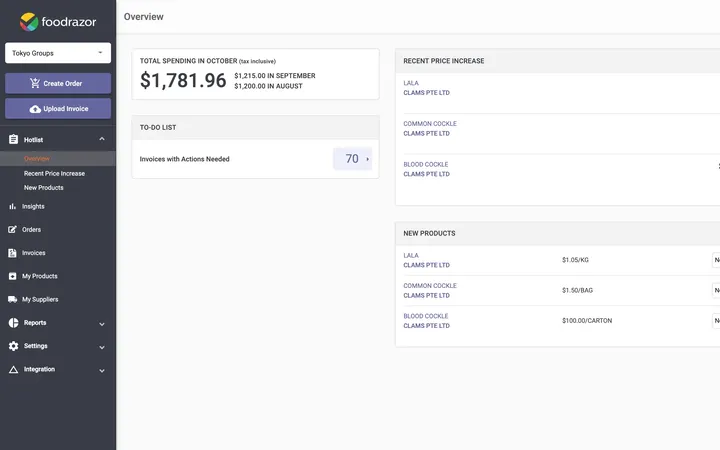Click the $1.05/KG price value
The height and width of the screenshot is (450, 720).
(x=575, y=260)
